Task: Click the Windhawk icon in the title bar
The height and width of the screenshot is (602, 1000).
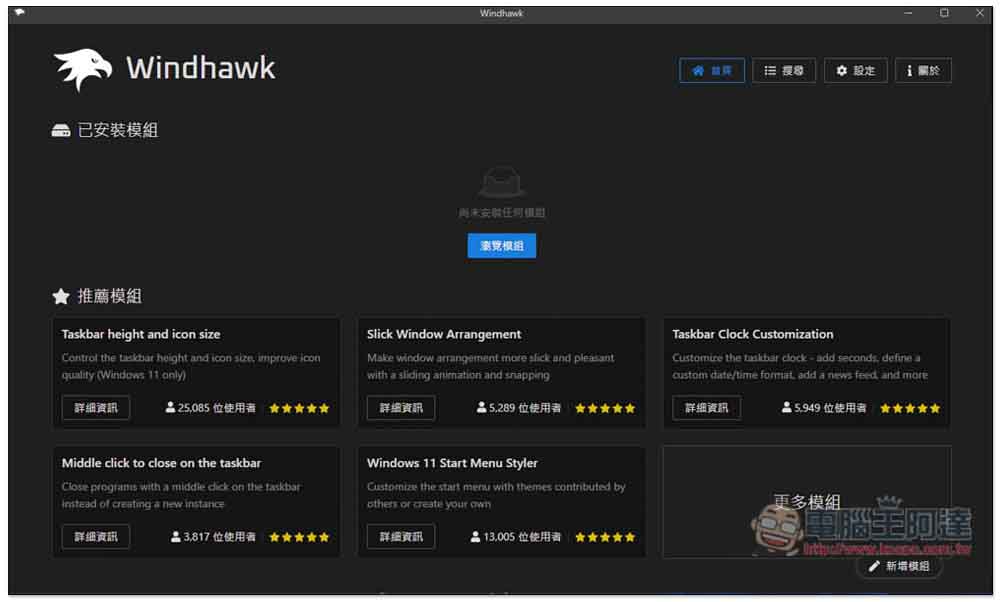Action: [19, 13]
